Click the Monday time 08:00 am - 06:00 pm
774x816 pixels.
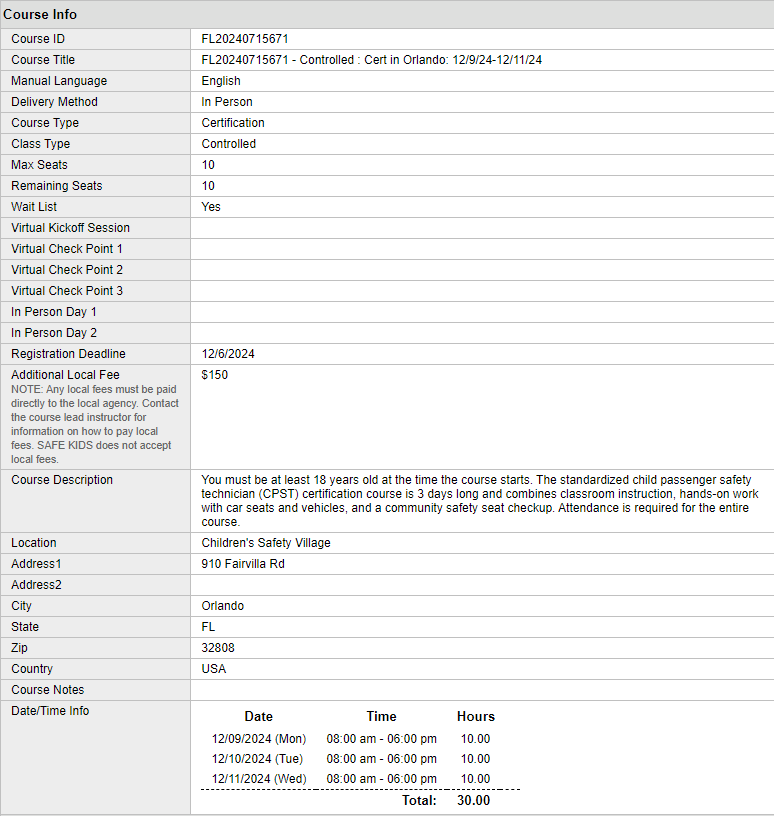pos(382,739)
